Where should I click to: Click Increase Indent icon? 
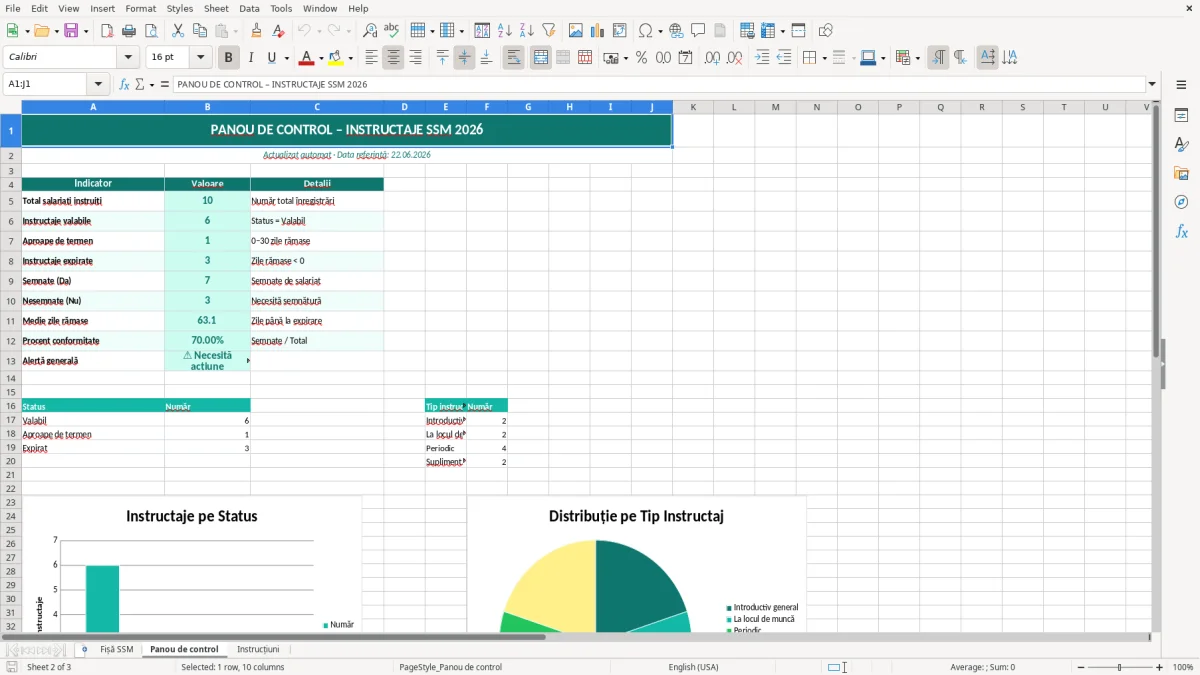(x=762, y=58)
